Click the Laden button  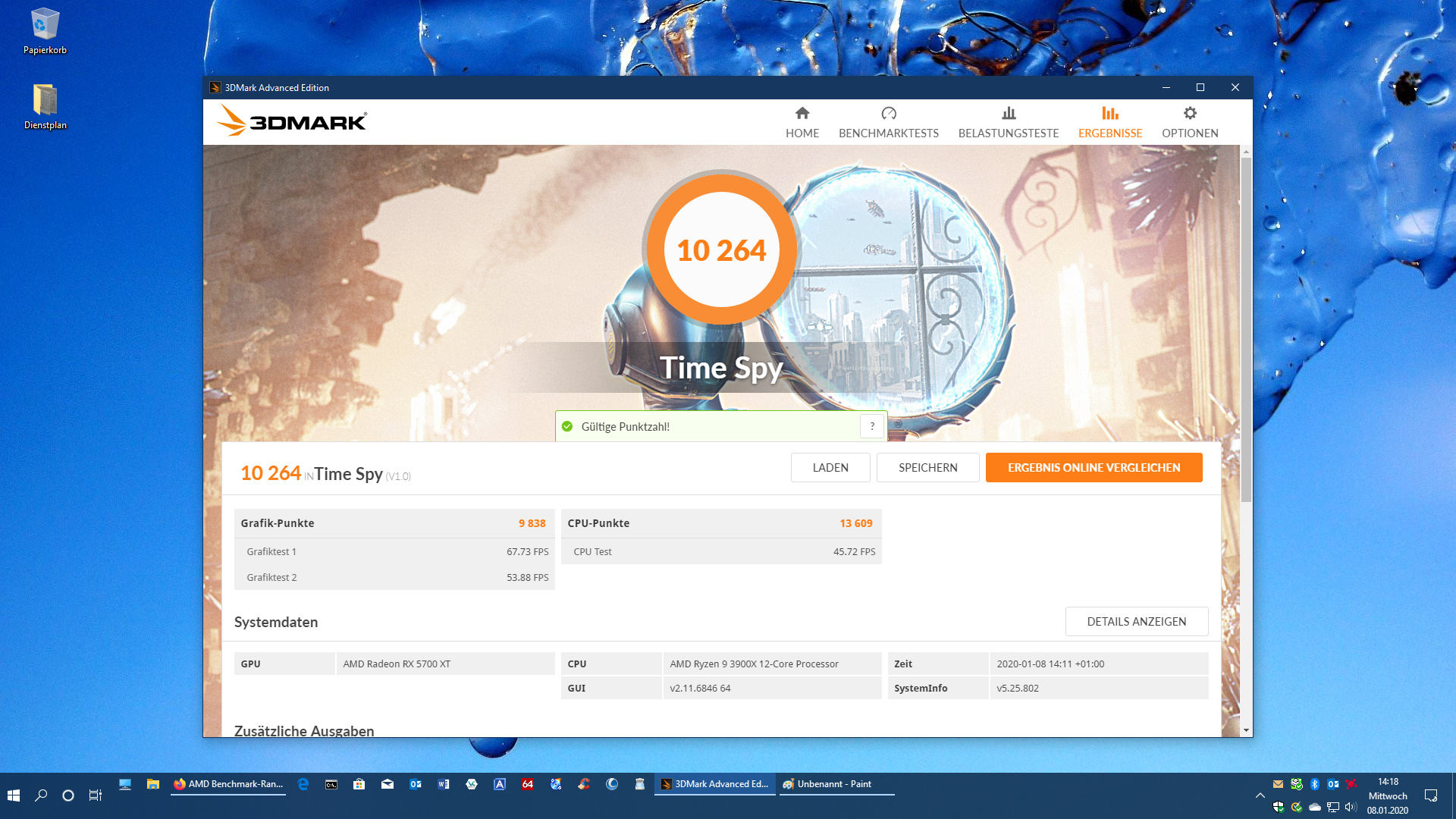(x=830, y=468)
